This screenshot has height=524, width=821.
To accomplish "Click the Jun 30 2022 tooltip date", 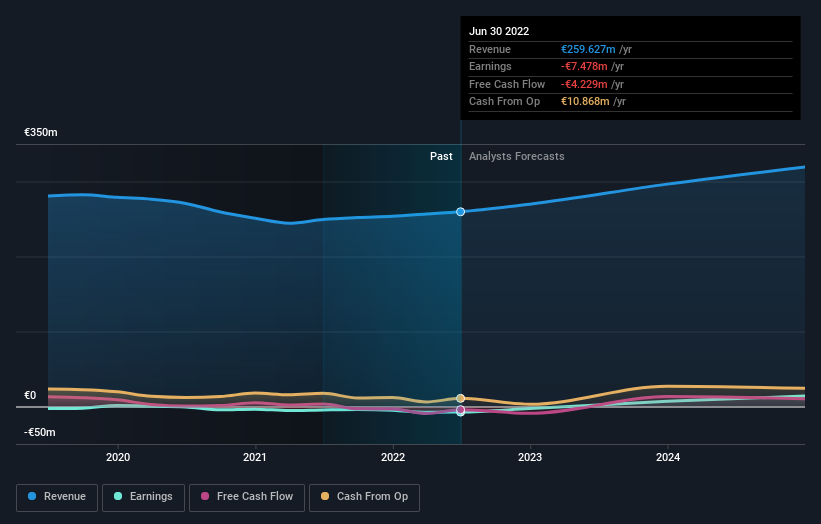I will 499,31.
